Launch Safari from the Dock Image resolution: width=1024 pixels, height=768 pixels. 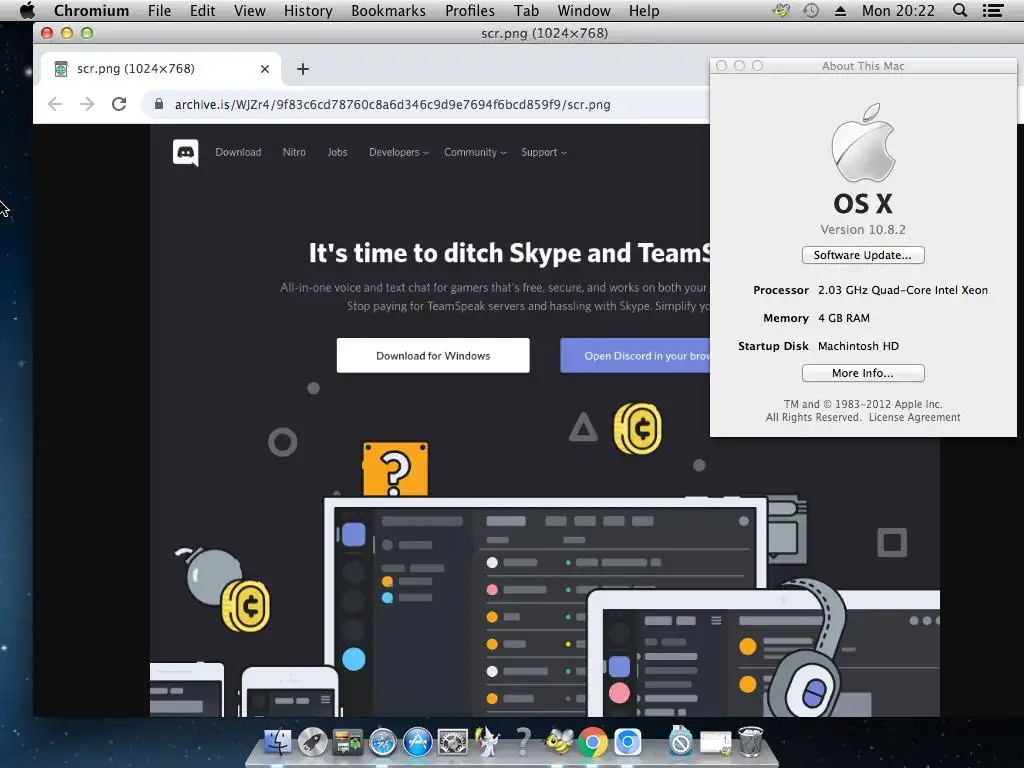[383, 743]
